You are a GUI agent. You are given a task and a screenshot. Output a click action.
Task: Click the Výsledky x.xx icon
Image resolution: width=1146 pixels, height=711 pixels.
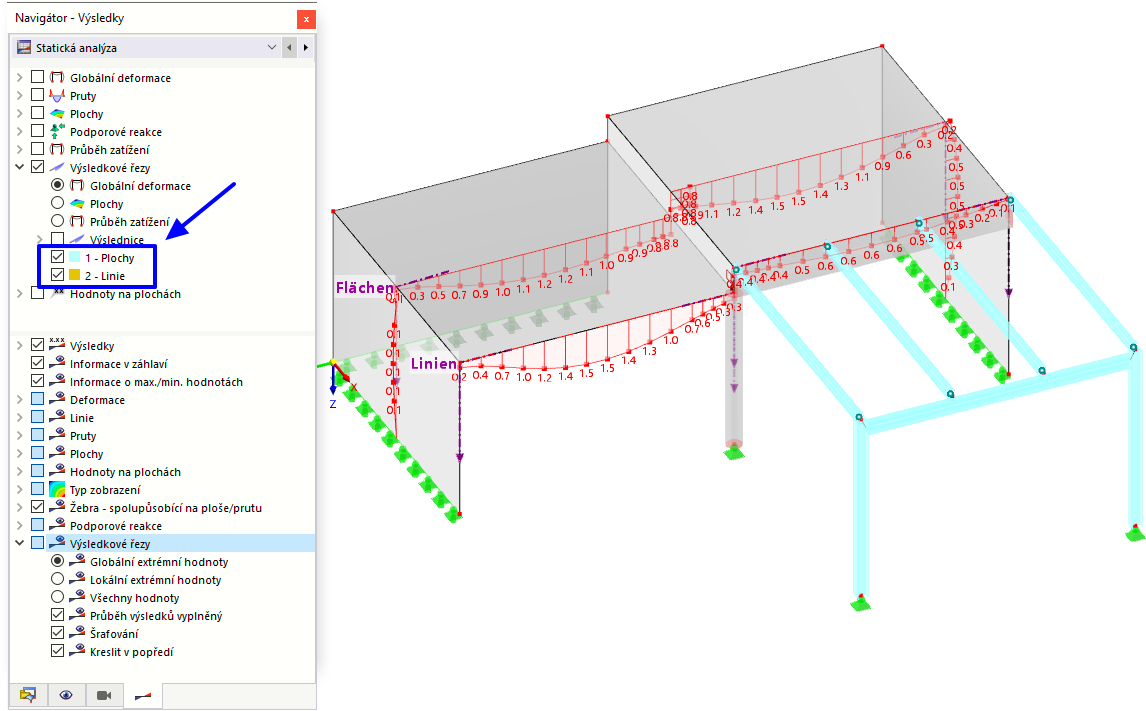pos(57,344)
